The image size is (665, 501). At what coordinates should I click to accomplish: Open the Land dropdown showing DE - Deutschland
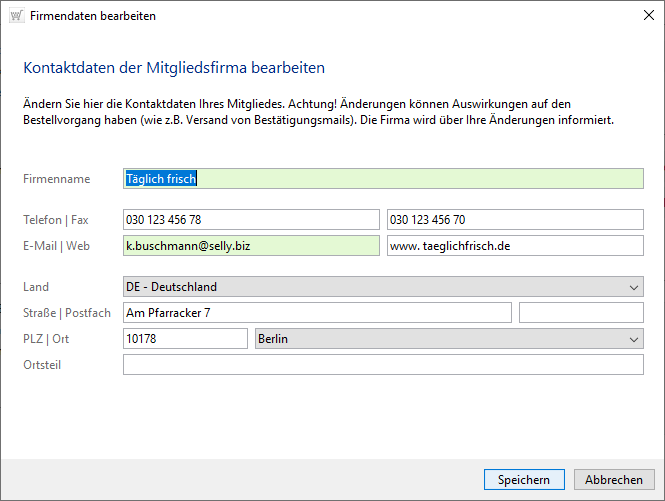tap(383, 287)
